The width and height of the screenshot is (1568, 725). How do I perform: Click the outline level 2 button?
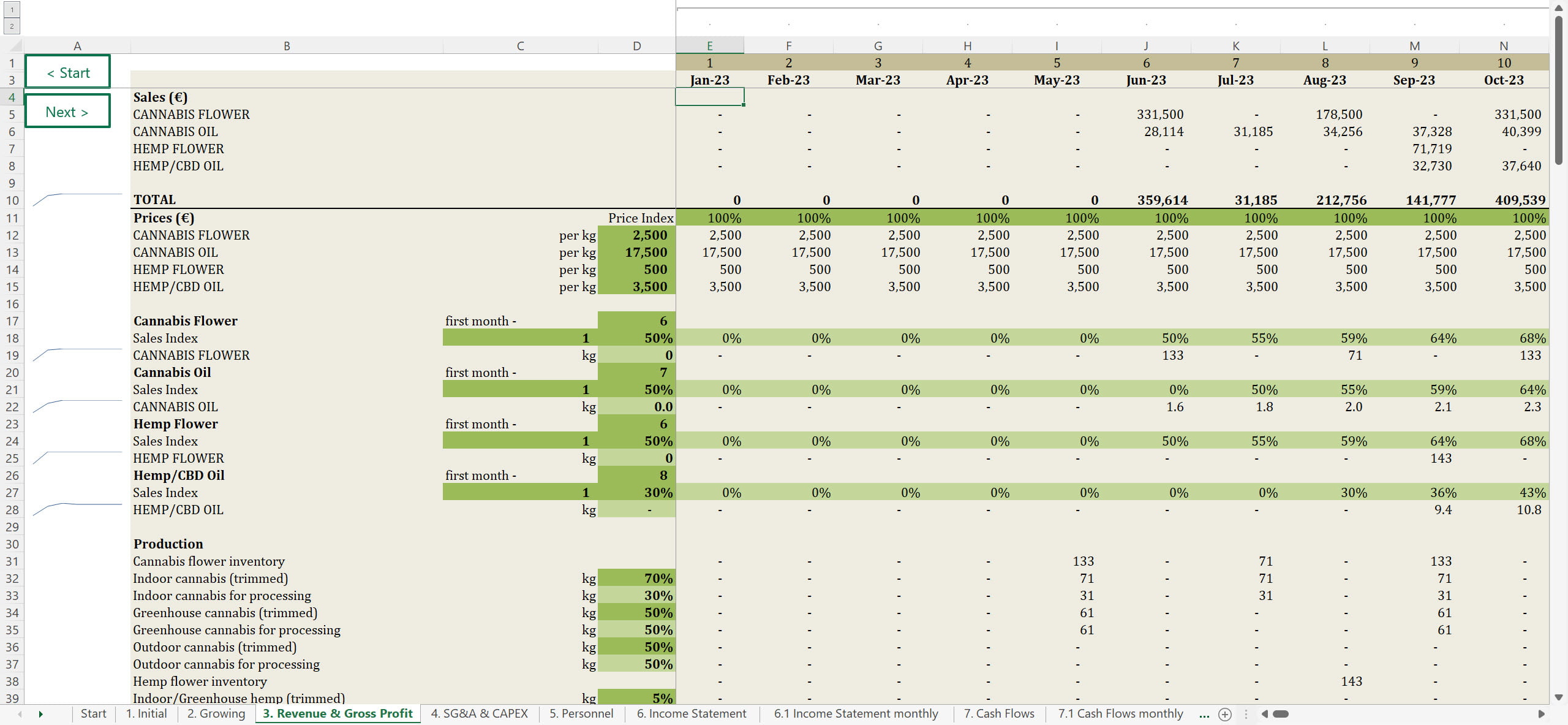pos(12,26)
